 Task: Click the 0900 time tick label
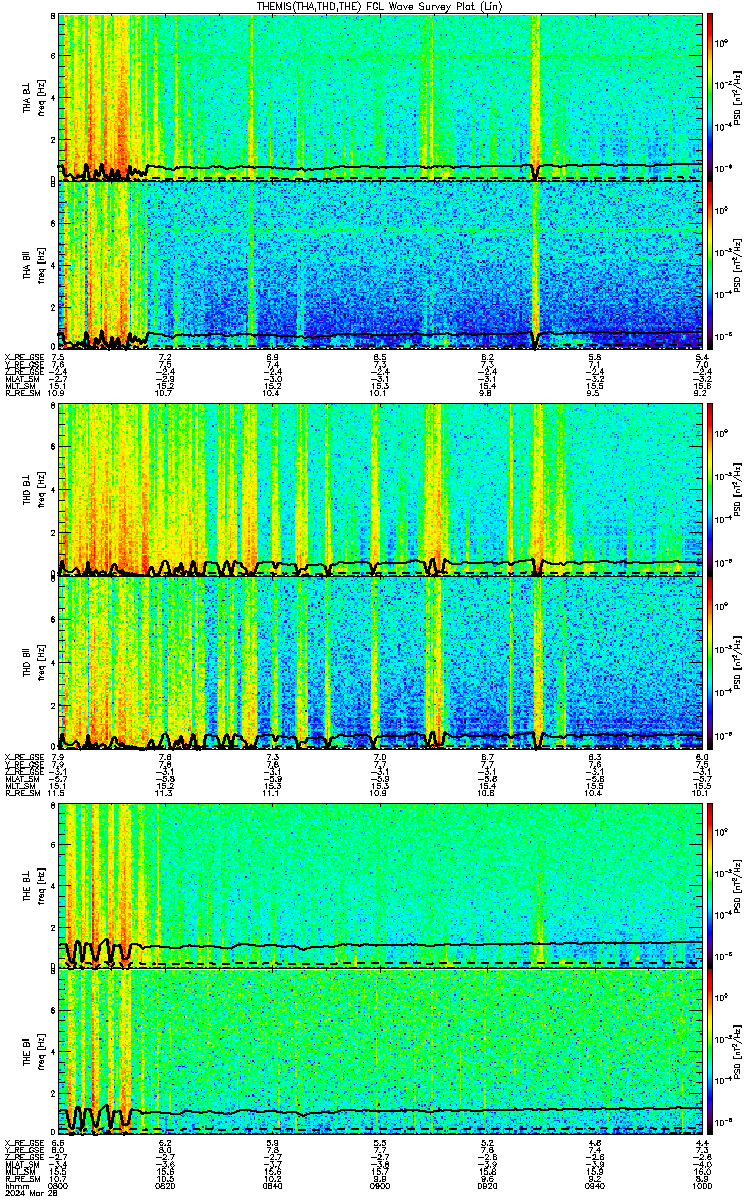(x=380, y=1184)
